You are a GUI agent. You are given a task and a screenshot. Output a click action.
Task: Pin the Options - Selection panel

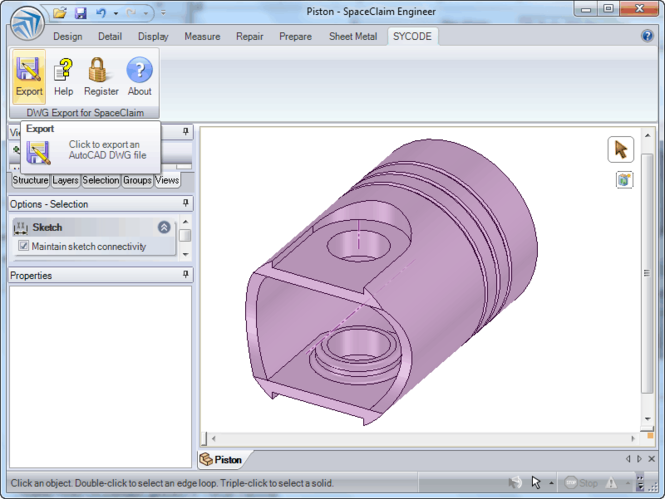point(185,203)
